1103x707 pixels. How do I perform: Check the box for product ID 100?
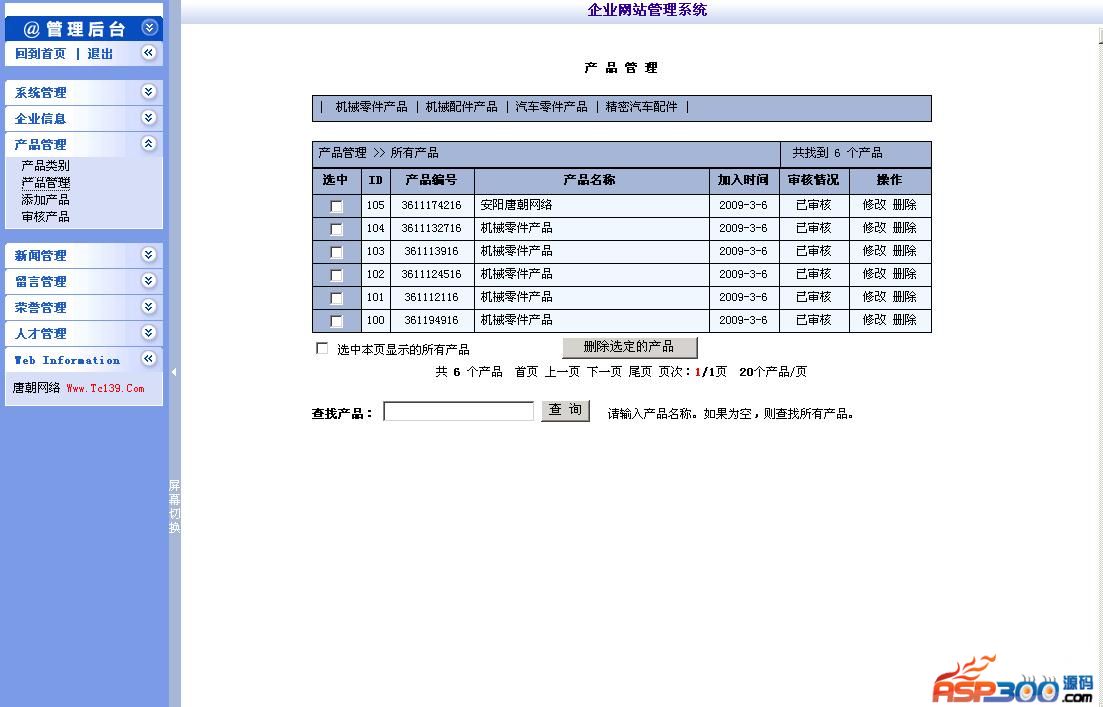[x=336, y=321]
